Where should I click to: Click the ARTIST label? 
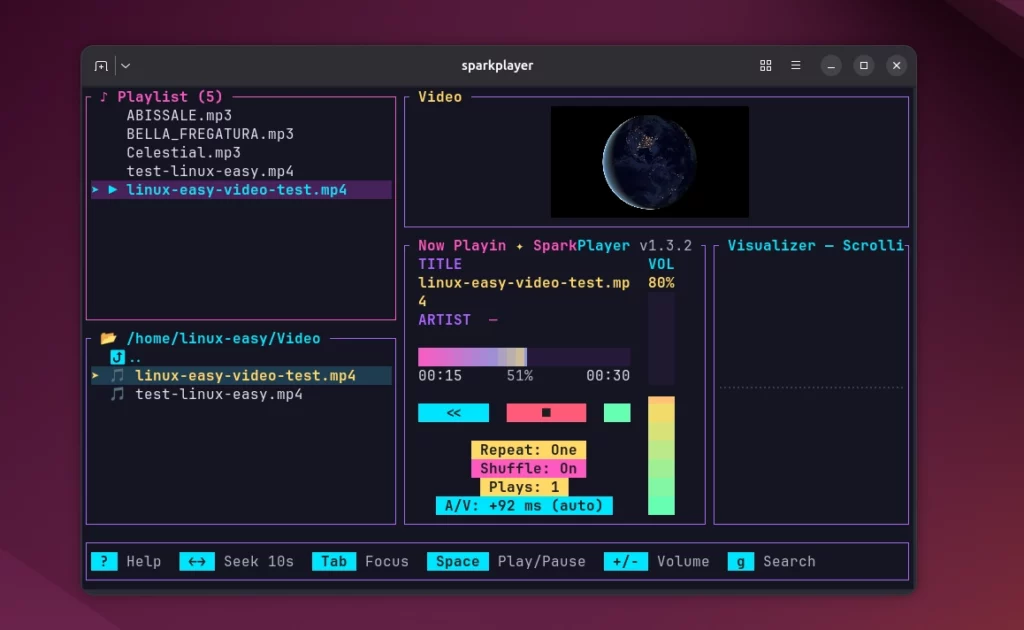coord(444,320)
